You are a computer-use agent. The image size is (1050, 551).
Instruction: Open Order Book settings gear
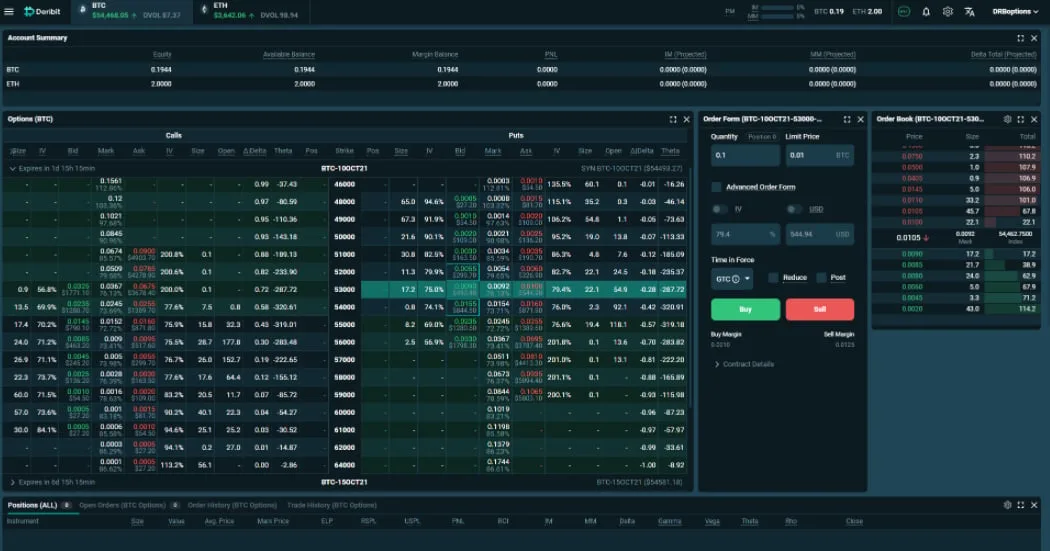(1007, 119)
